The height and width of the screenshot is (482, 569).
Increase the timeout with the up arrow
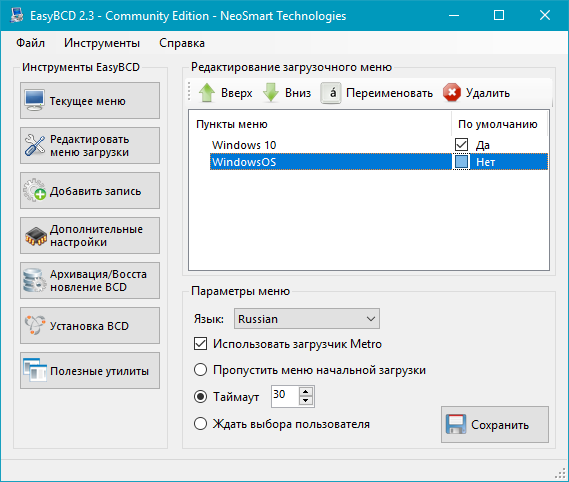coord(306,392)
